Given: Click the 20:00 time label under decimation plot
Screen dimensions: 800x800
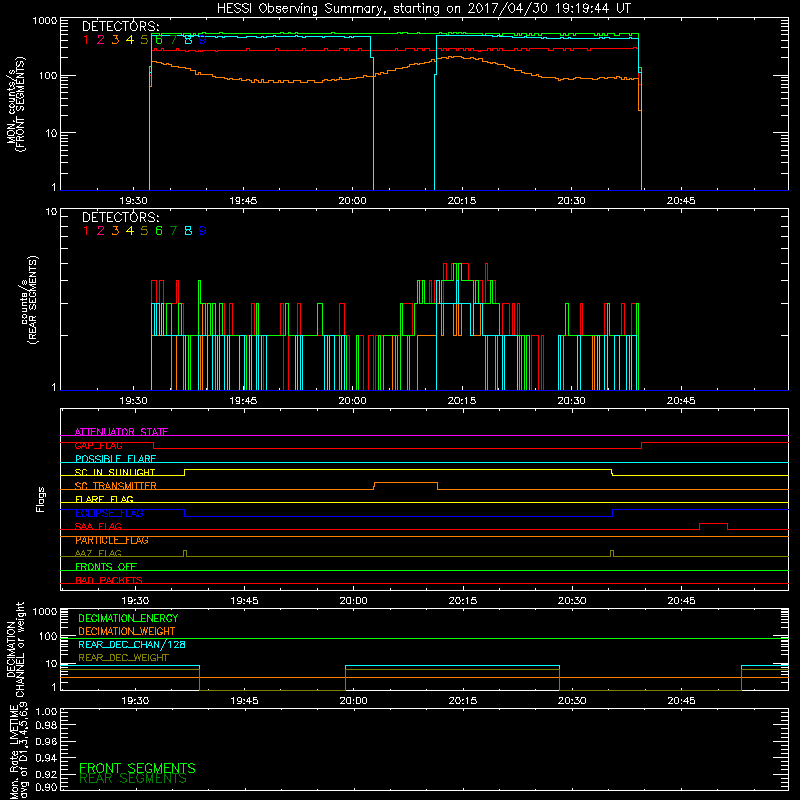Looking at the screenshot, I should 353,701.
